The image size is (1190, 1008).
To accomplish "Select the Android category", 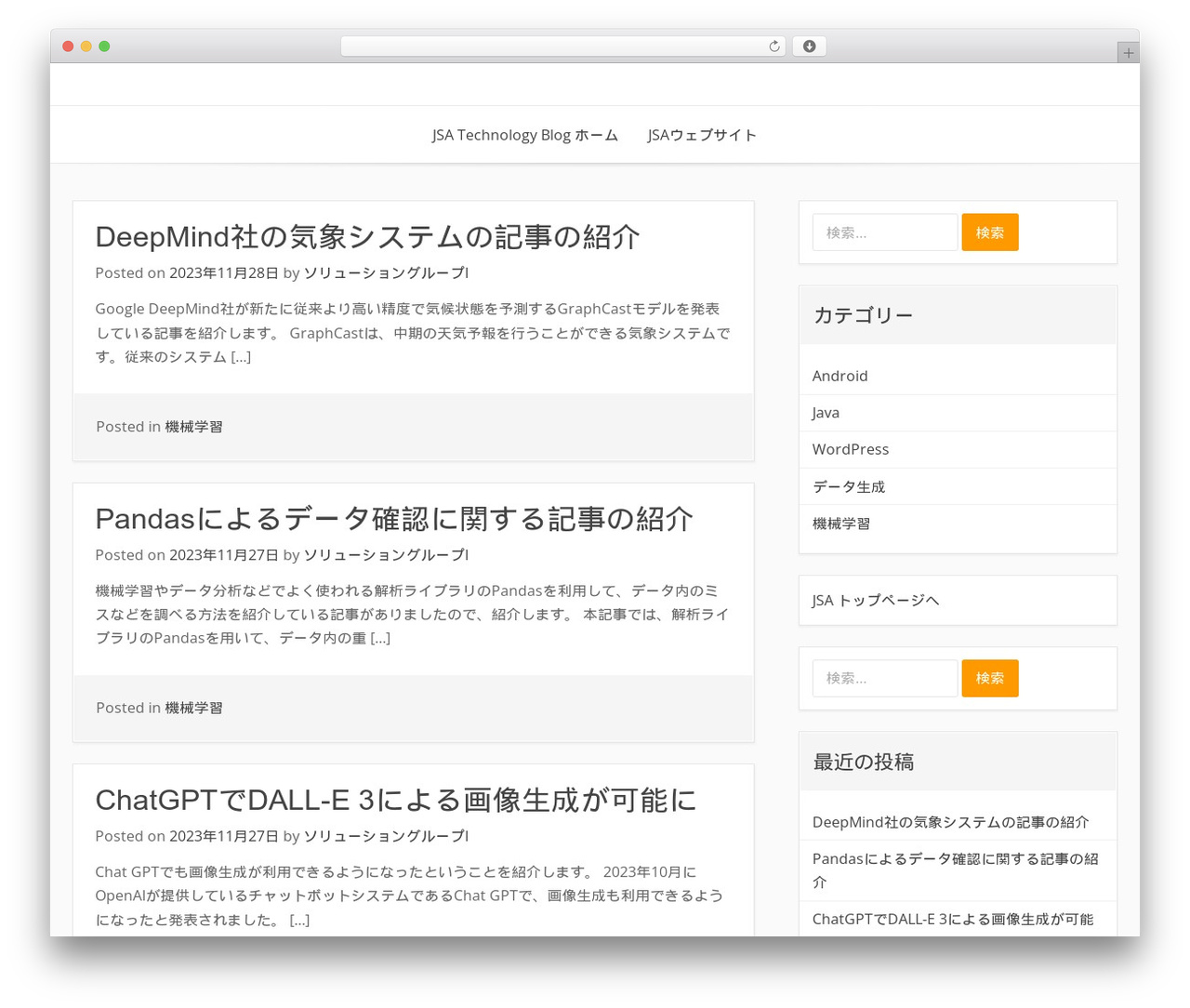I will [x=840, y=376].
